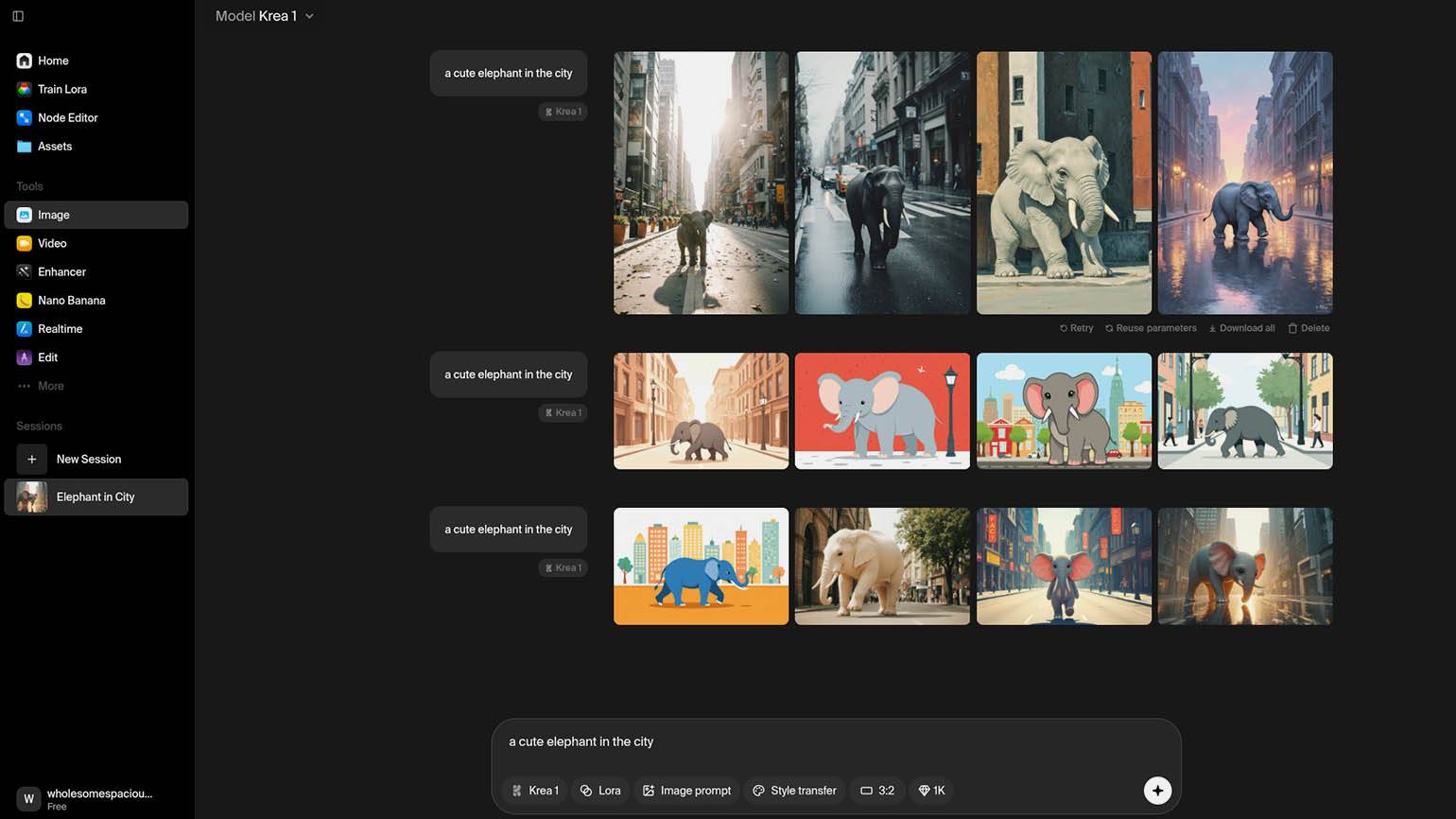This screenshot has width=1456, height=819.
Task: Open the 1K resolution selector
Action: click(x=932, y=791)
